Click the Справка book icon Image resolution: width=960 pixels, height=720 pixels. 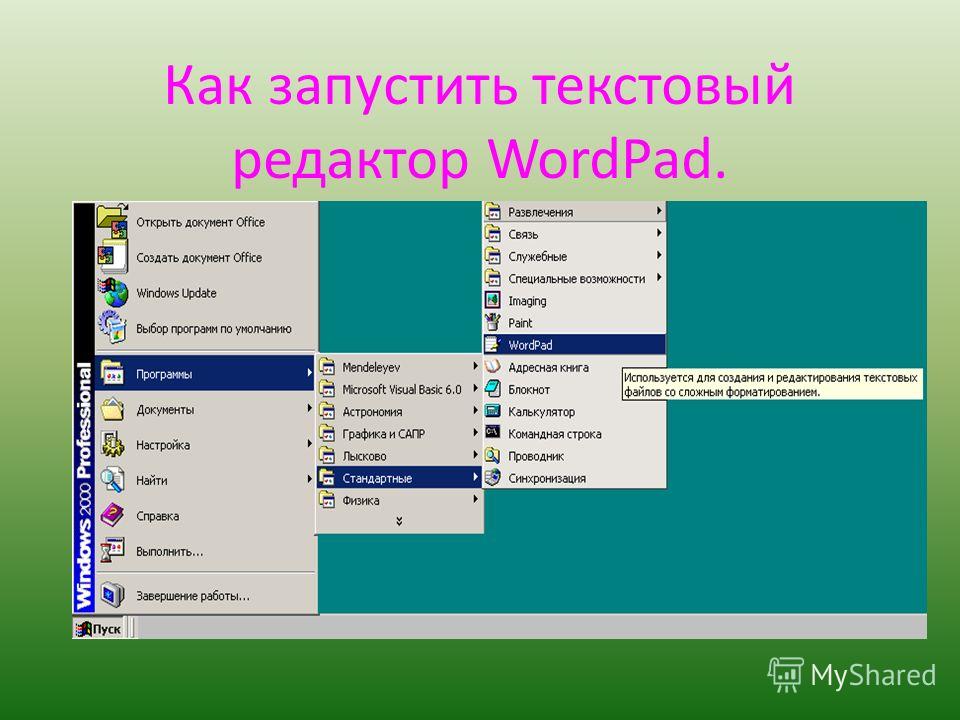[x=113, y=516]
